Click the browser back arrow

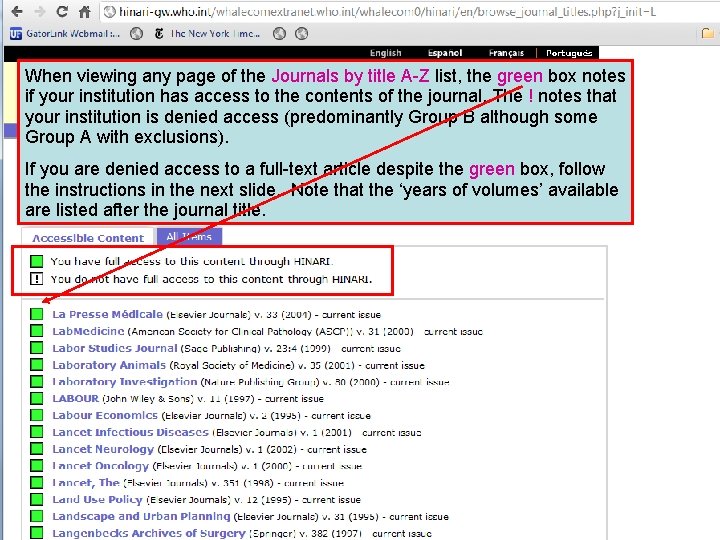point(17,11)
